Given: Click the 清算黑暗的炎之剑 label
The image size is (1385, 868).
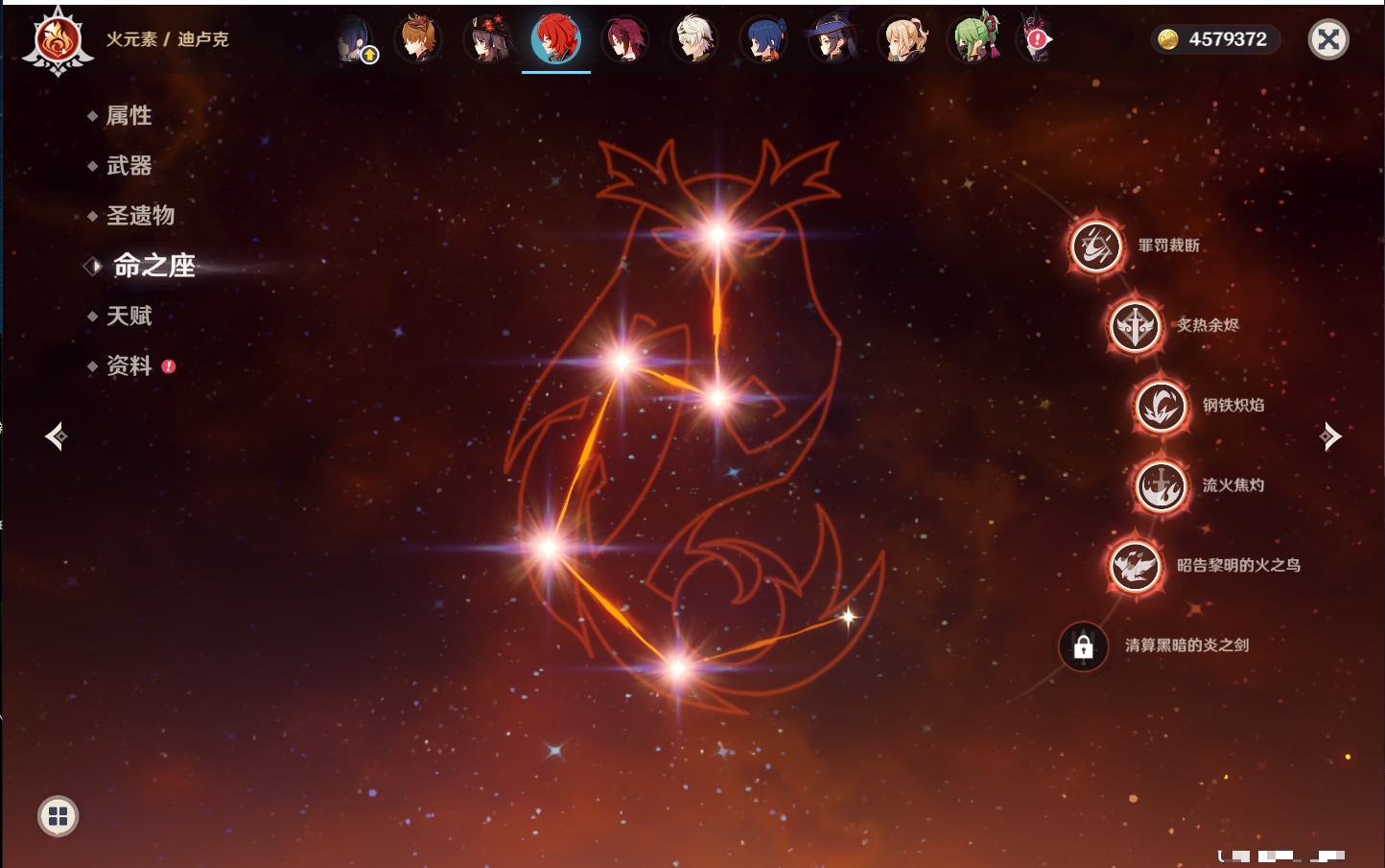Looking at the screenshot, I should pos(1186,645).
